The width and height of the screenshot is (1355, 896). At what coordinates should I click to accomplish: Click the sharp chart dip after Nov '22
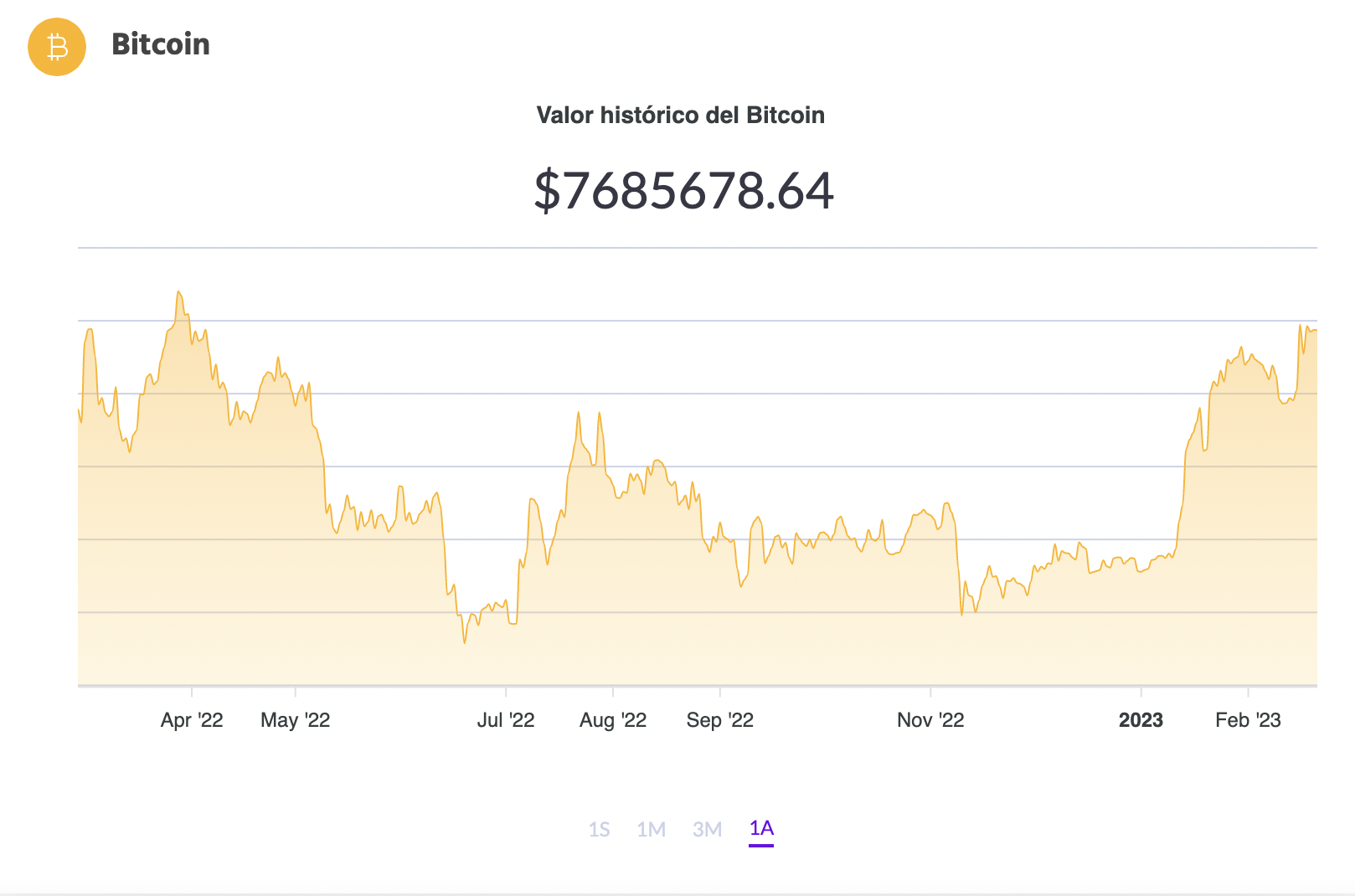tap(961, 615)
